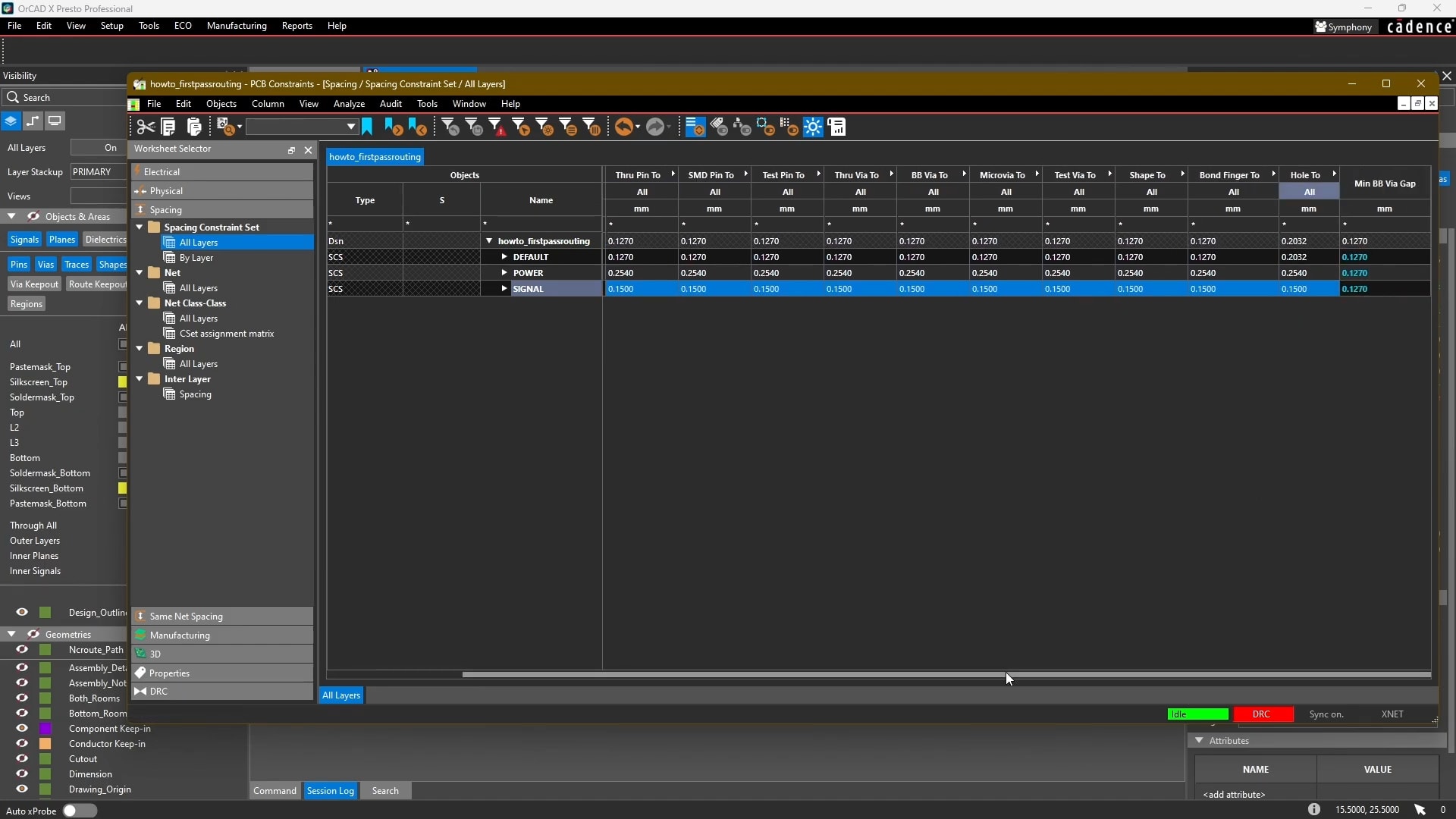The height and width of the screenshot is (819, 1456).
Task: Go to previous bookmark icon
Action: tap(417, 127)
